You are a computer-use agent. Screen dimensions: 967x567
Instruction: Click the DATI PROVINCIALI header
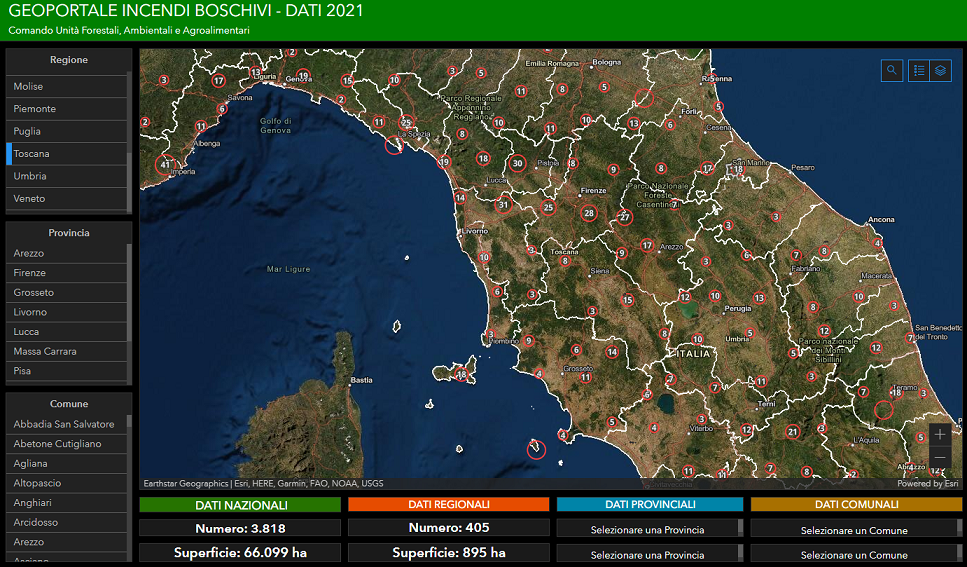pos(650,504)
